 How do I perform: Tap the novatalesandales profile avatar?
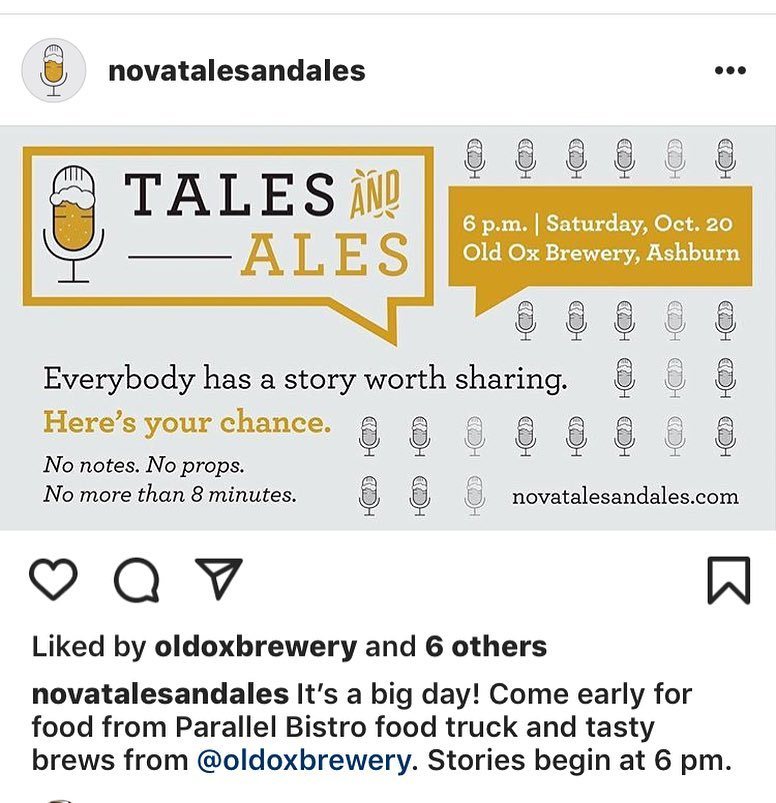(x=53, y=71)
